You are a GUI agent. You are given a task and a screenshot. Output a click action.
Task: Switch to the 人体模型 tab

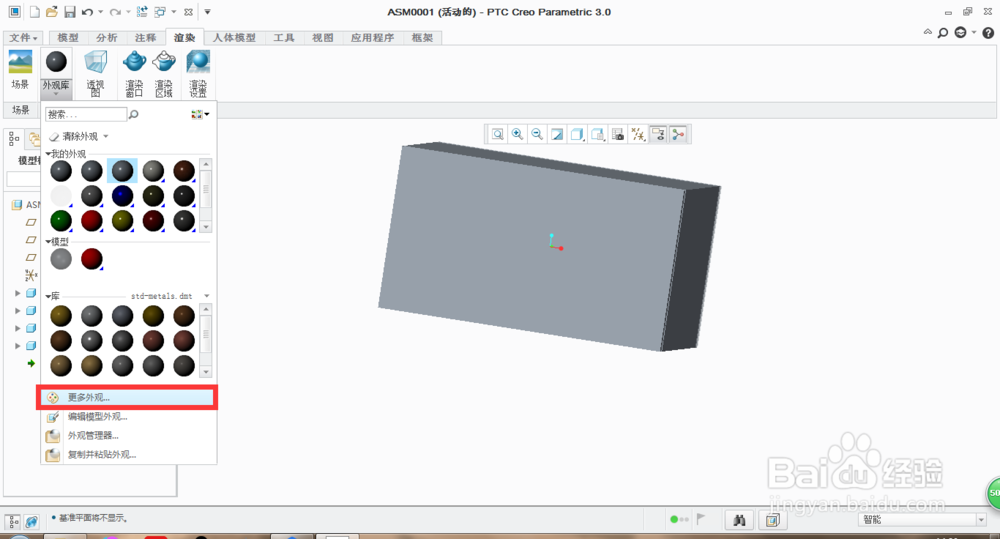(234, 38)
